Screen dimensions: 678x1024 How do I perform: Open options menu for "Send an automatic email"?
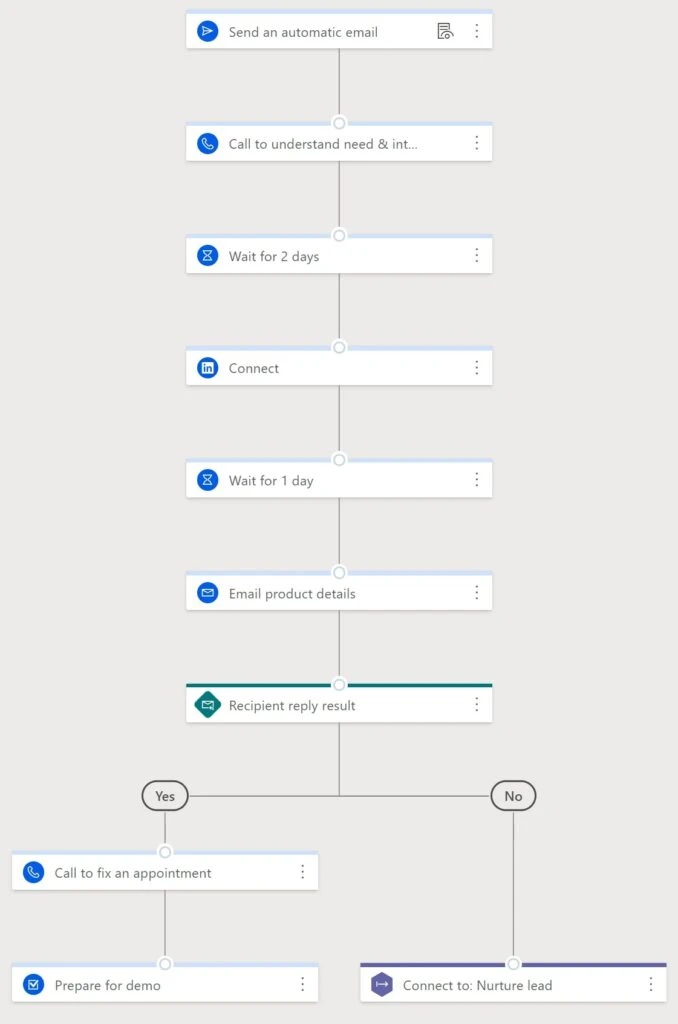click(477, 31)
